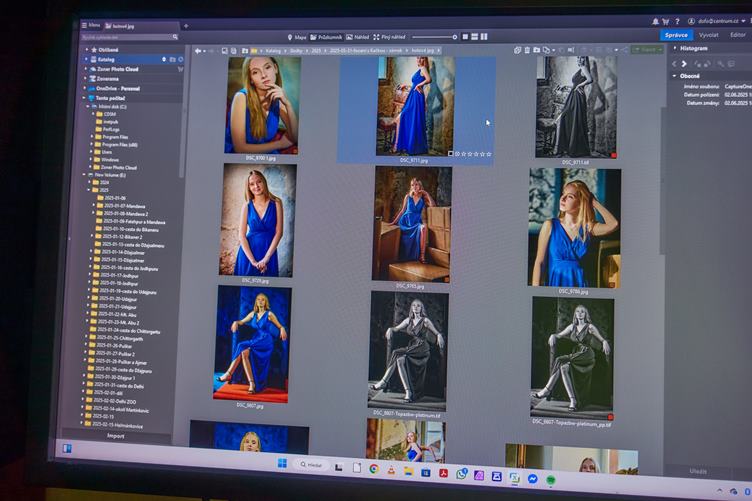Select folder 2025-01-20-Udajpur
The width and height of the screenshot is (752, 501).
point(114,298)
